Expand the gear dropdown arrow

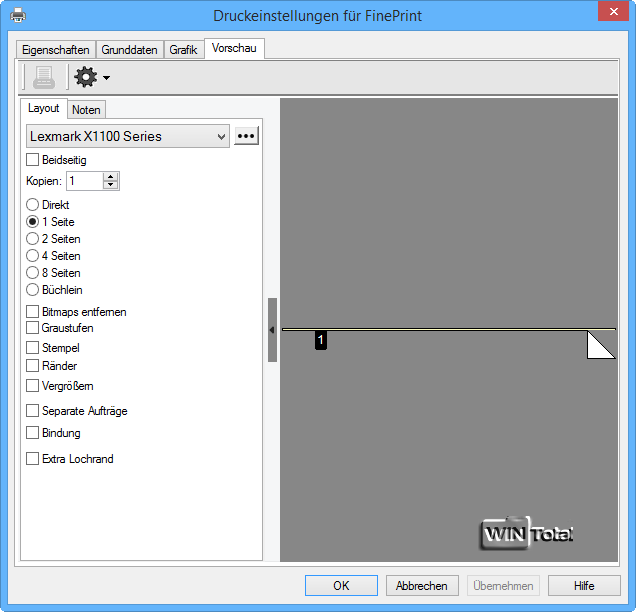(x=106, y=77)
